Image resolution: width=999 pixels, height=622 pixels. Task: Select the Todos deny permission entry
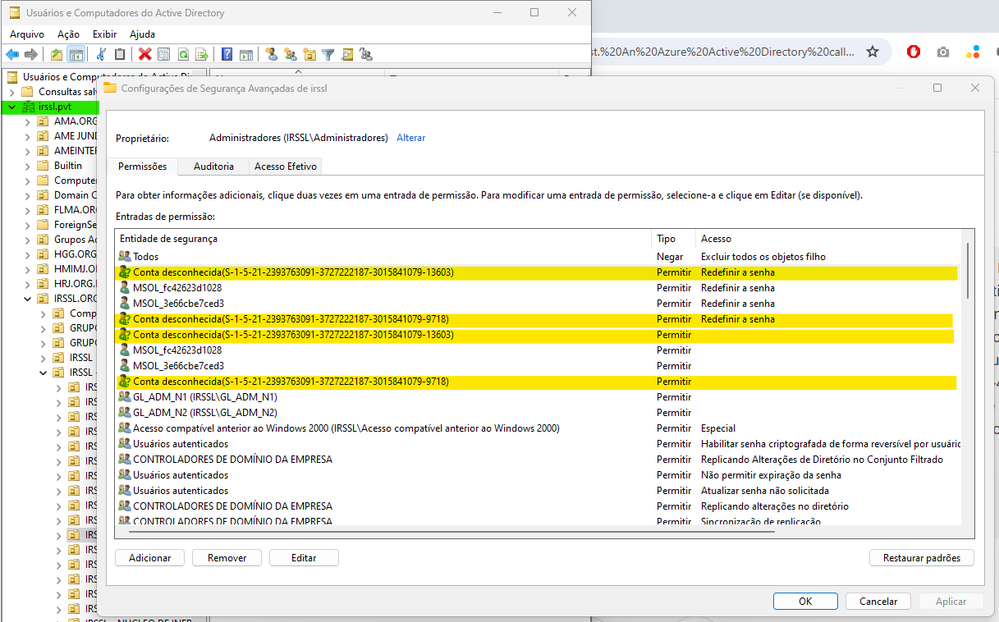[538, 257]
